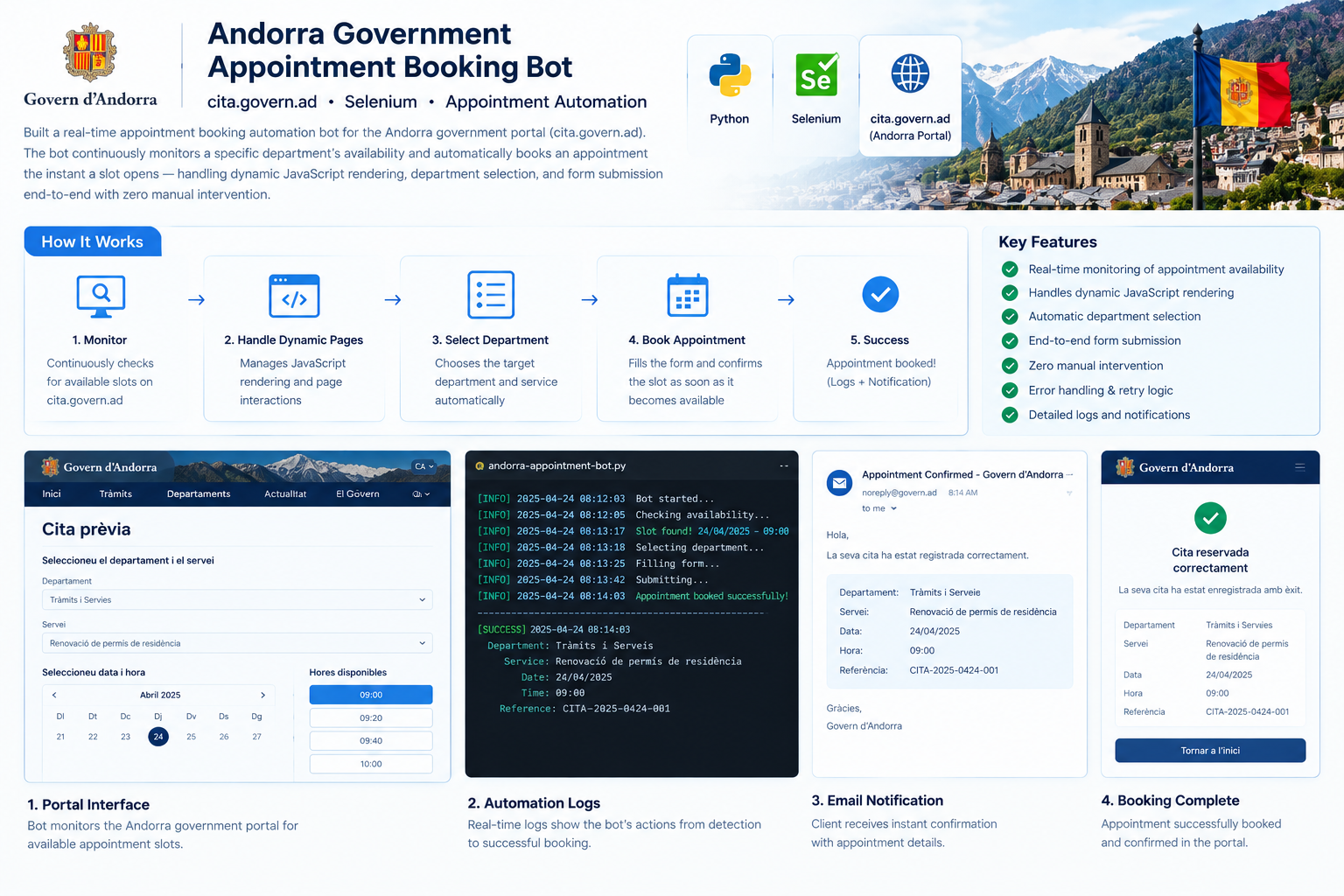The image size is (1344, 896).
Task: Select the How It Works tab
Action: click(93, 241)
